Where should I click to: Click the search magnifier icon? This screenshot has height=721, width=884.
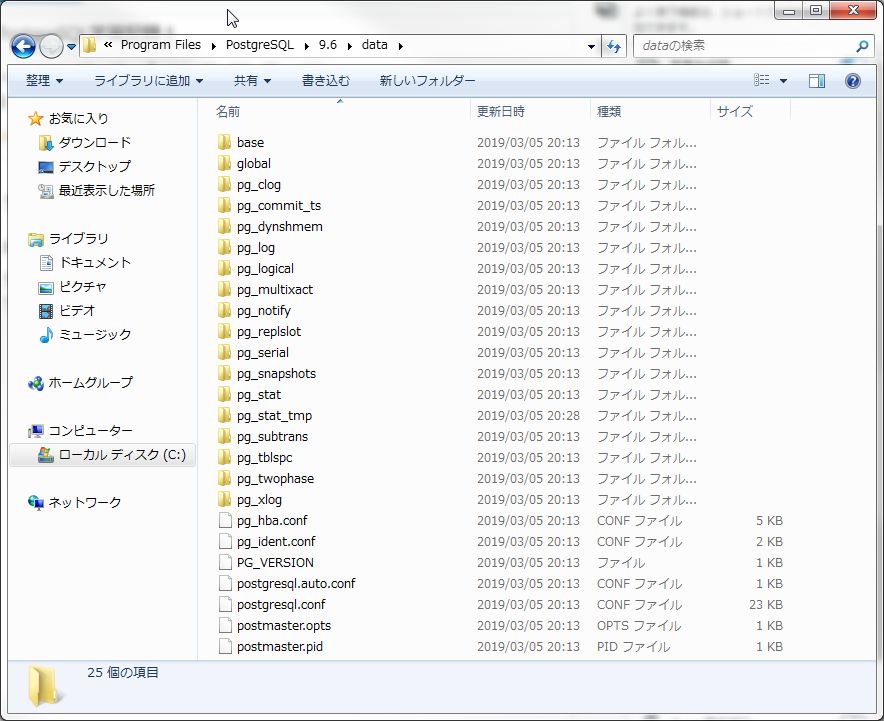862,46
